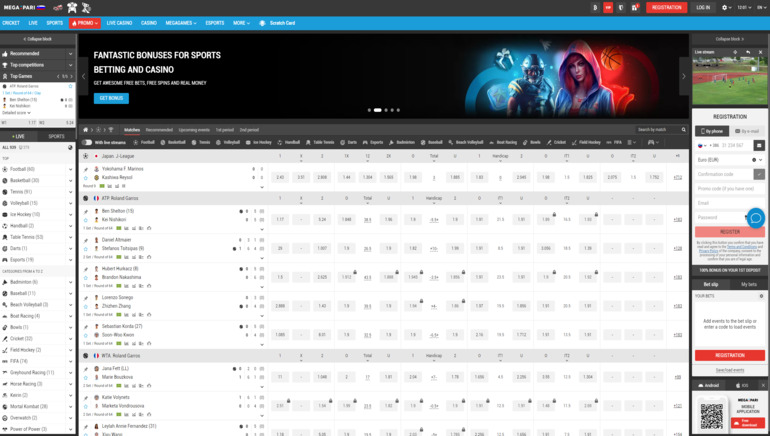Open the settings gear dropdown

(x=726, y=7)
